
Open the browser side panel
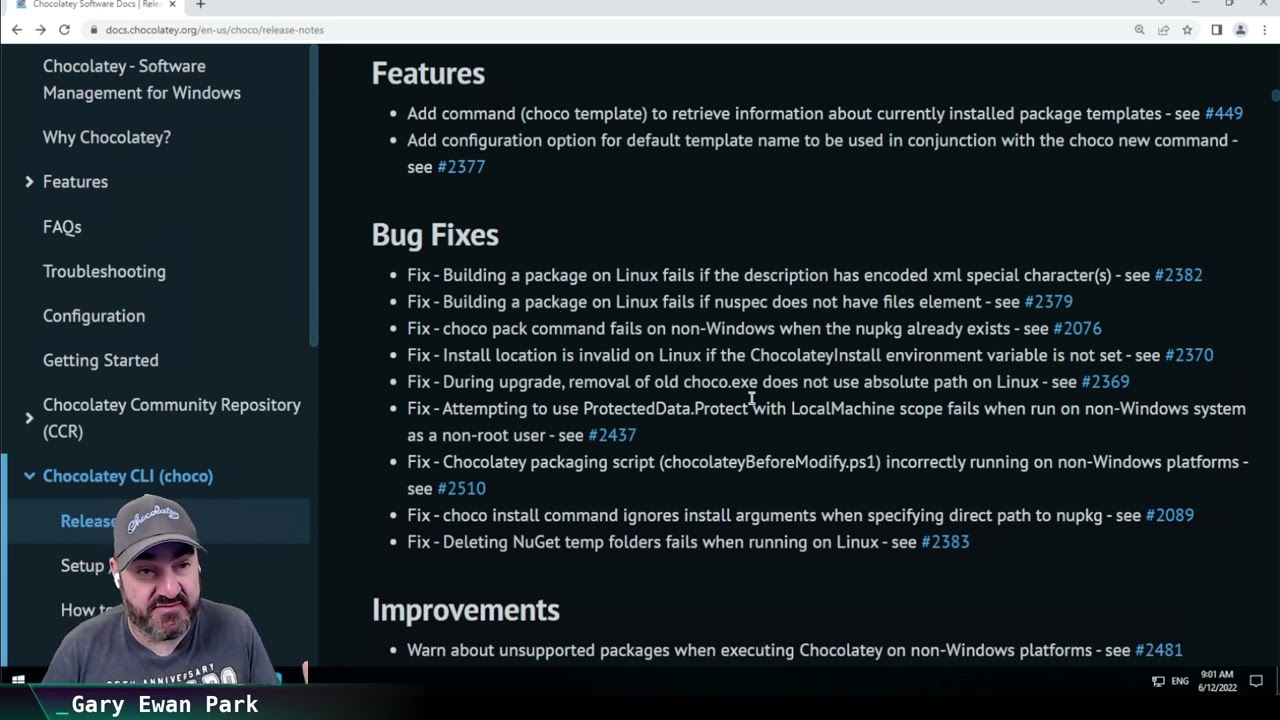pos(1216,30)
